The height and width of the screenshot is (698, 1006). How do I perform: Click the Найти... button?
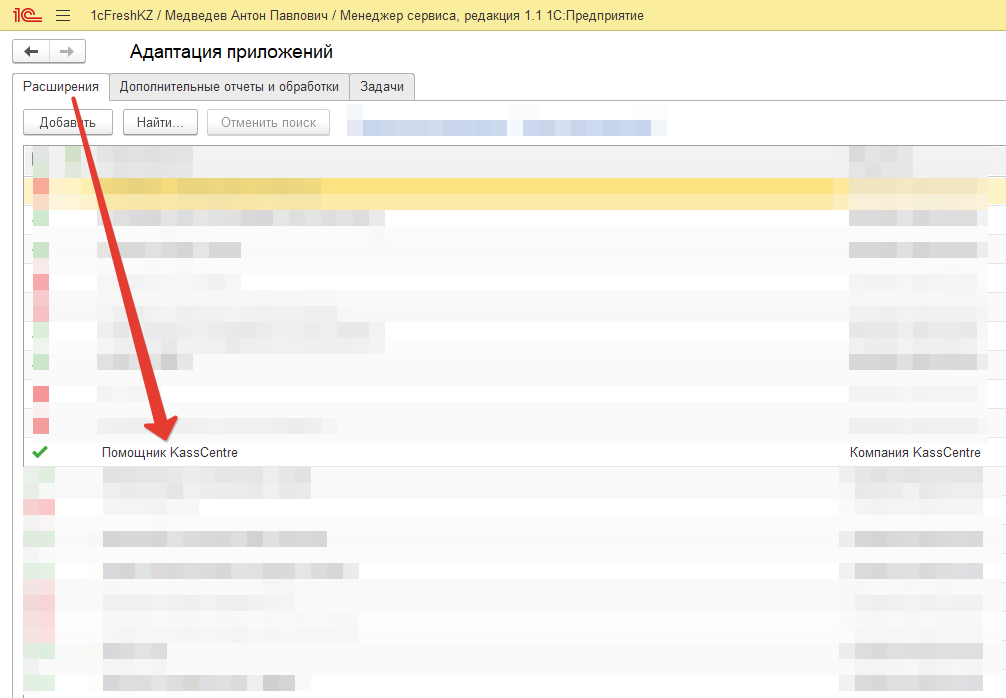[160, 123]
